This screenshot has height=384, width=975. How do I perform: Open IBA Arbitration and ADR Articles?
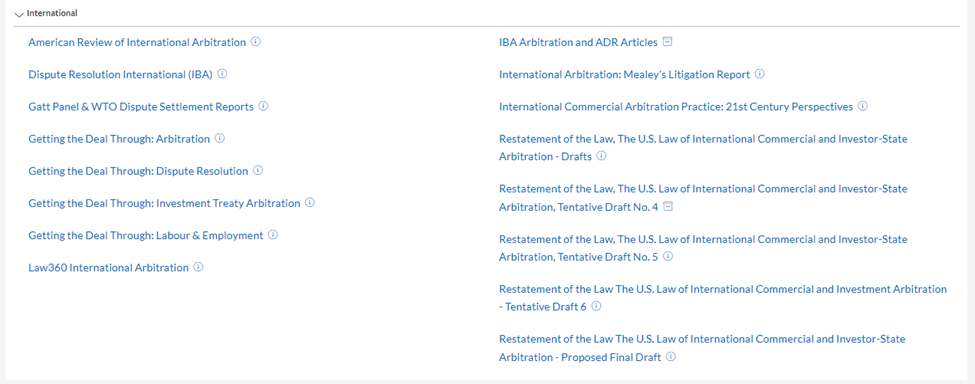click(x=578, y=42)
